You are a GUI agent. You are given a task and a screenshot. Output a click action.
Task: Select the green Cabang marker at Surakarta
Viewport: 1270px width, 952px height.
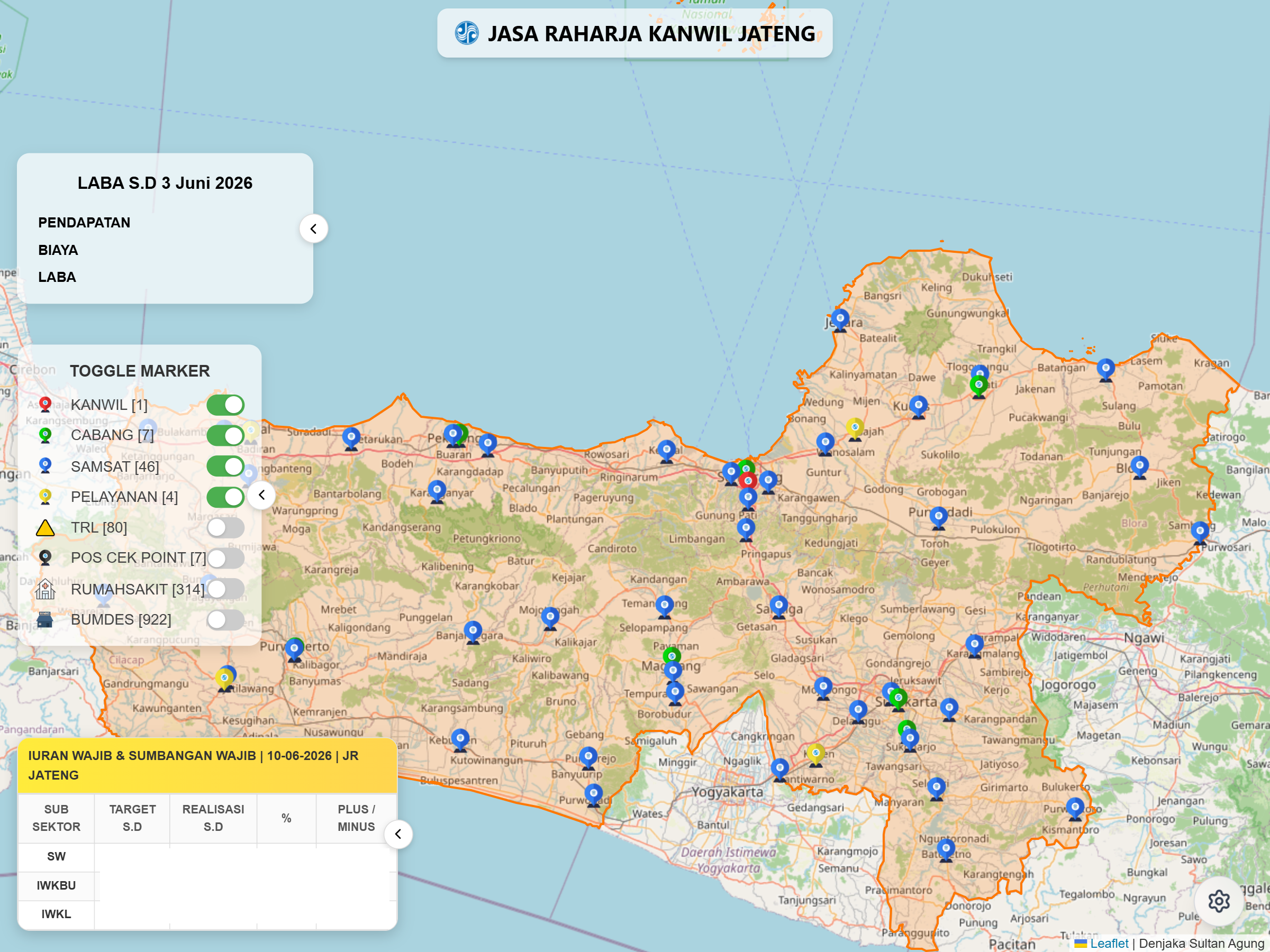point(899,700)
